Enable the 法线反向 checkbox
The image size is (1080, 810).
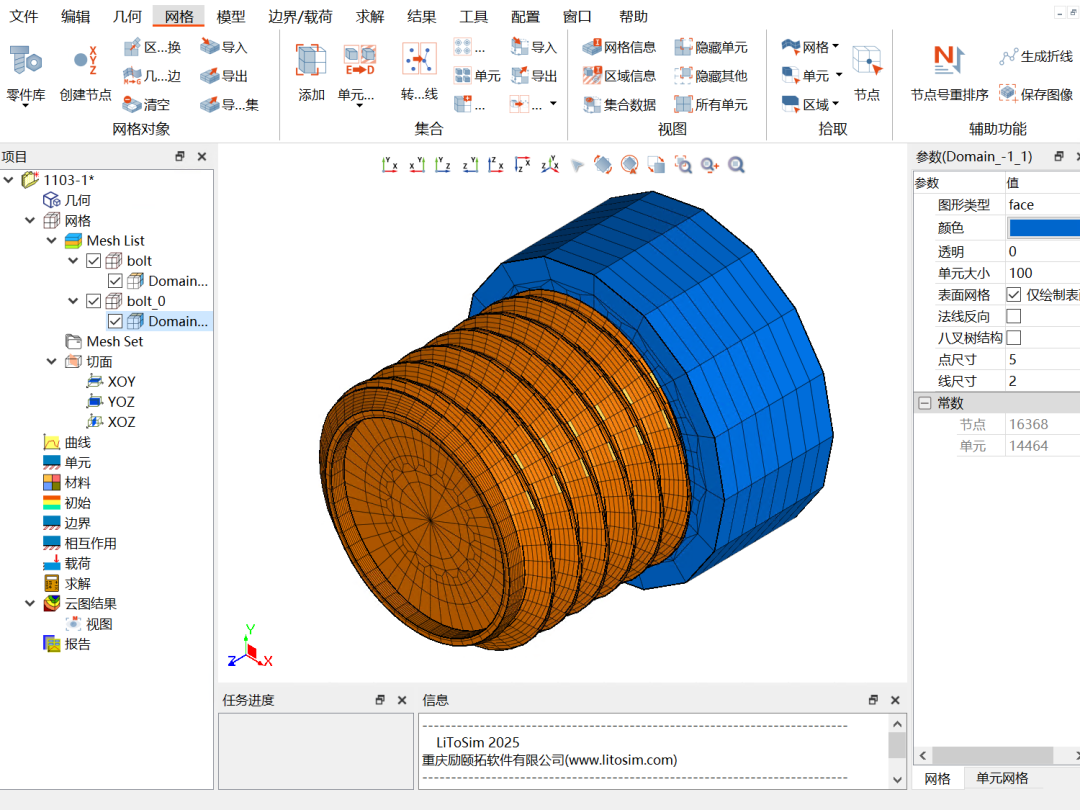click(1013, 316)
